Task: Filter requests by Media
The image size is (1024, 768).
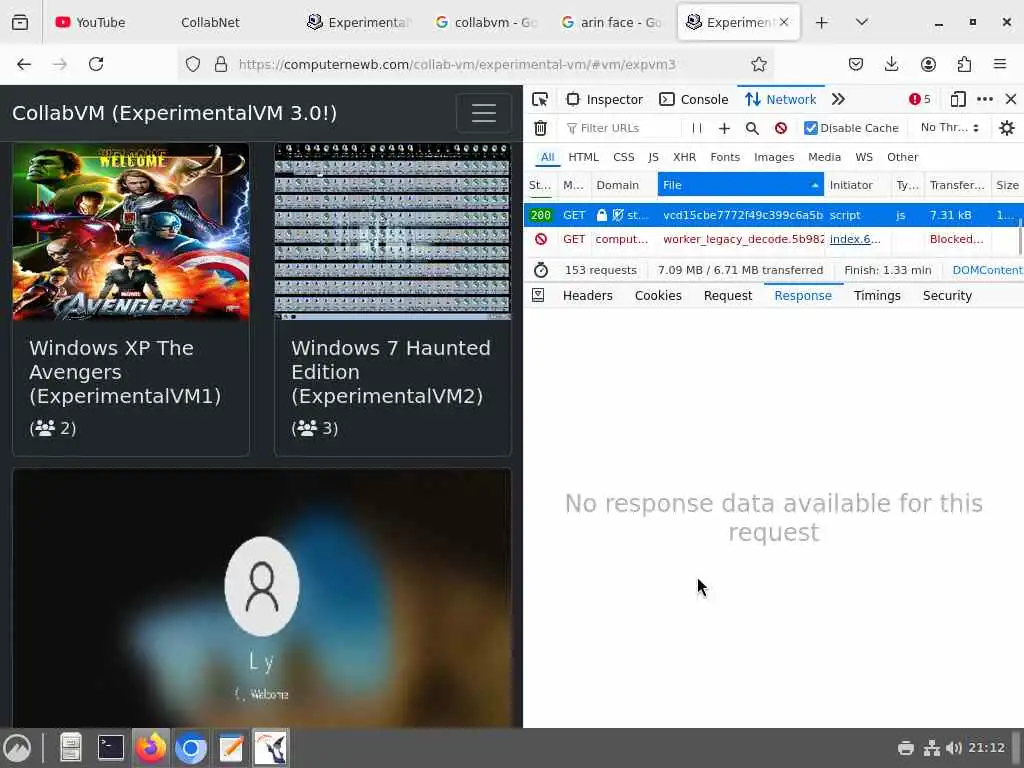Action: click(x=824, y=157)
